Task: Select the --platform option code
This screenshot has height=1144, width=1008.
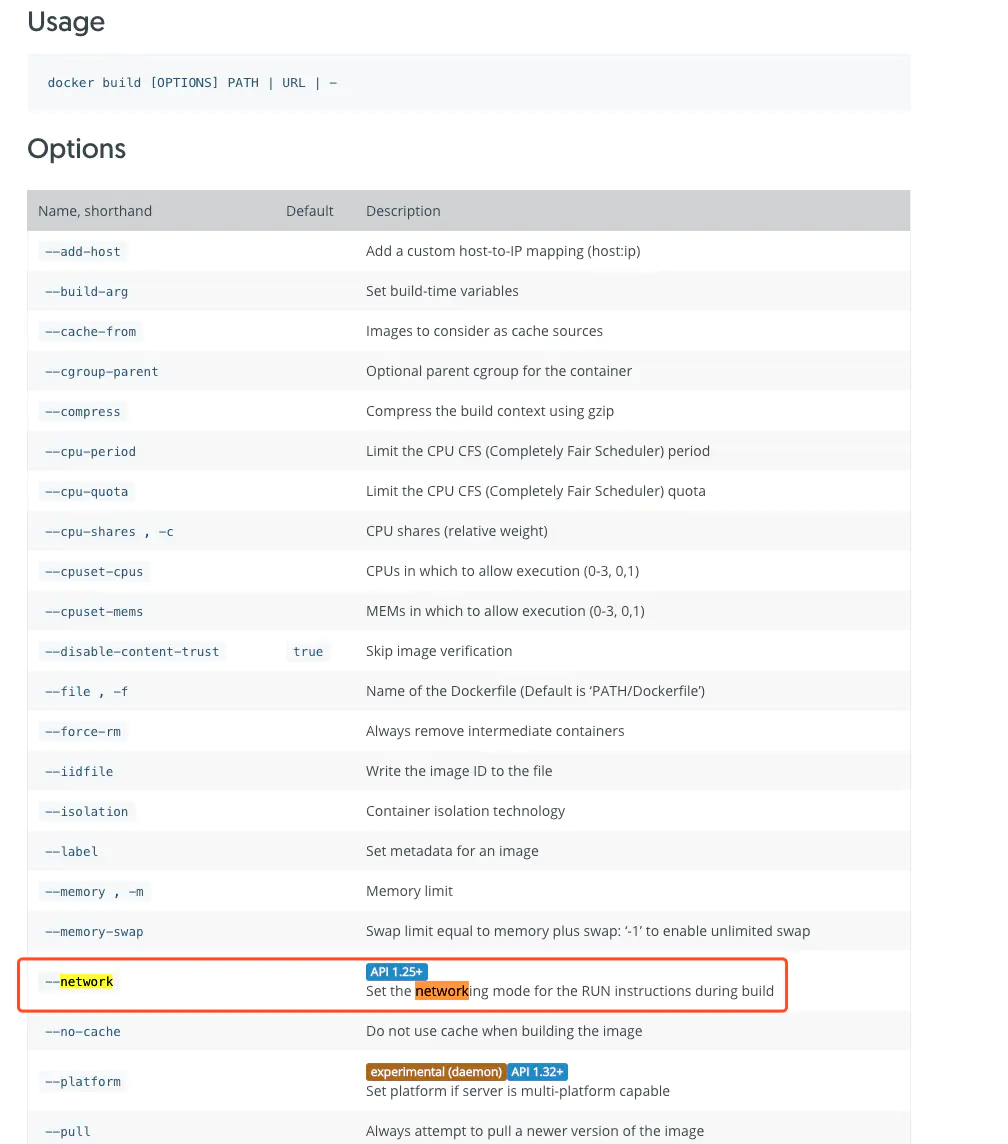Action: point(83,1081)
